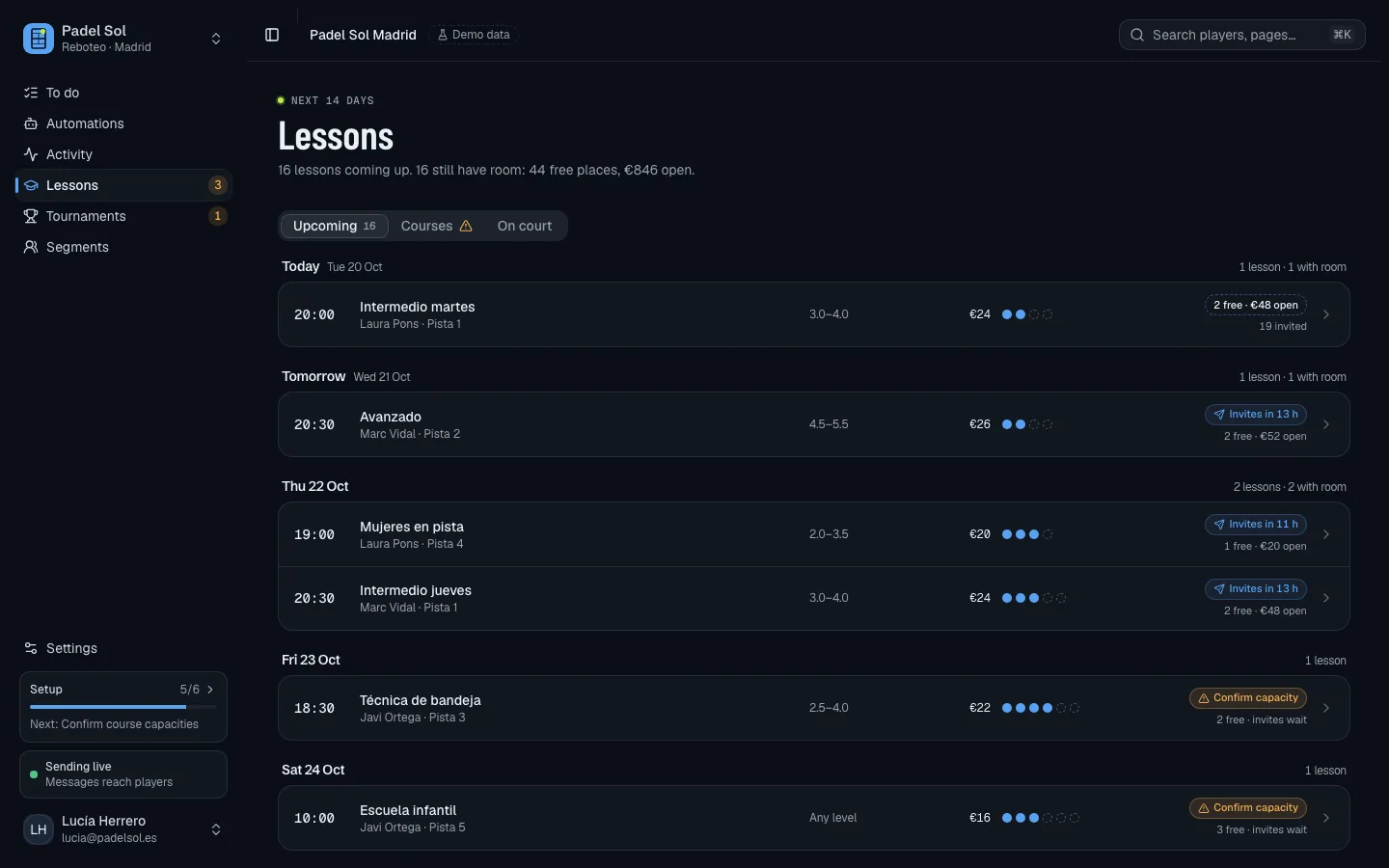Click Confirm capacity for Técnica de bandeja

(x=1248, y=698)
